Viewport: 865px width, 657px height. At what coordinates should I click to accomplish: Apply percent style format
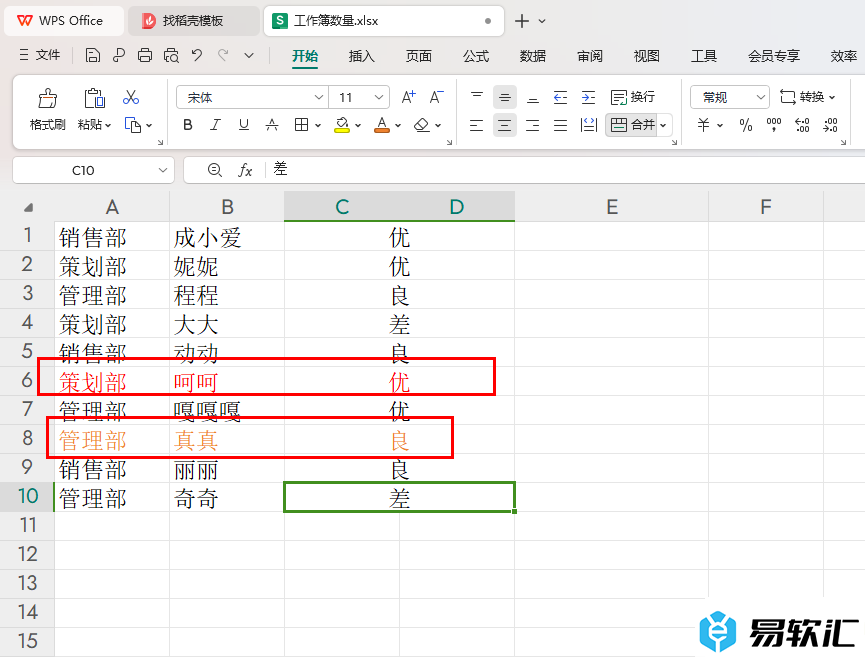(746, 125)
